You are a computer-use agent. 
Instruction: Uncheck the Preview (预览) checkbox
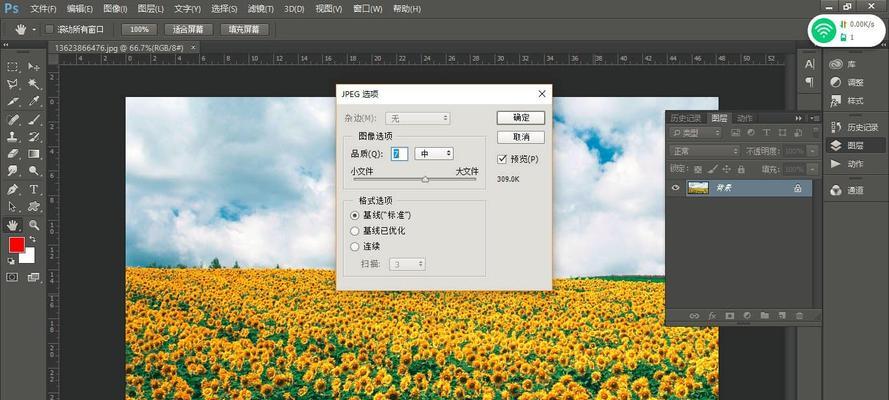(x=501, y=159)
